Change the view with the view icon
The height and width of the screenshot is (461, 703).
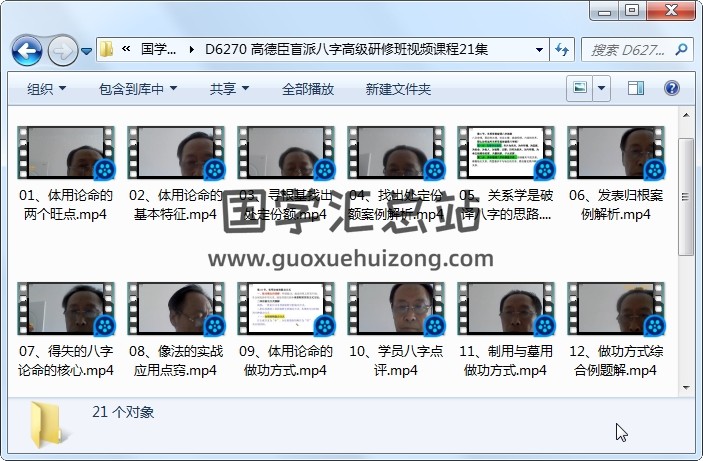pyautogui.click(x=580, y=88)
